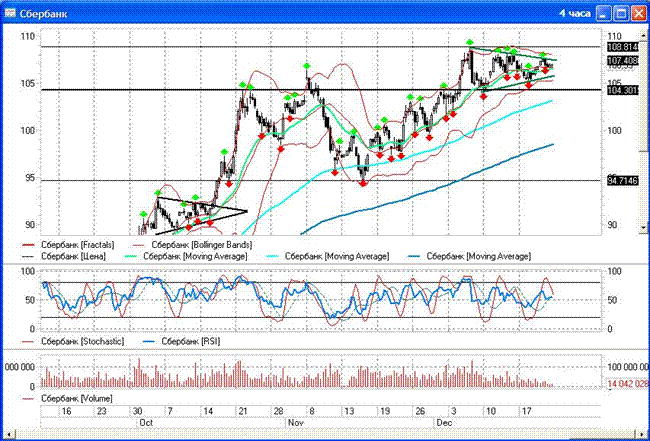Select 'Сбербанк [Volume]' legend entry
The width and height of the screenshot is (650, 441).
coord(66,398)
